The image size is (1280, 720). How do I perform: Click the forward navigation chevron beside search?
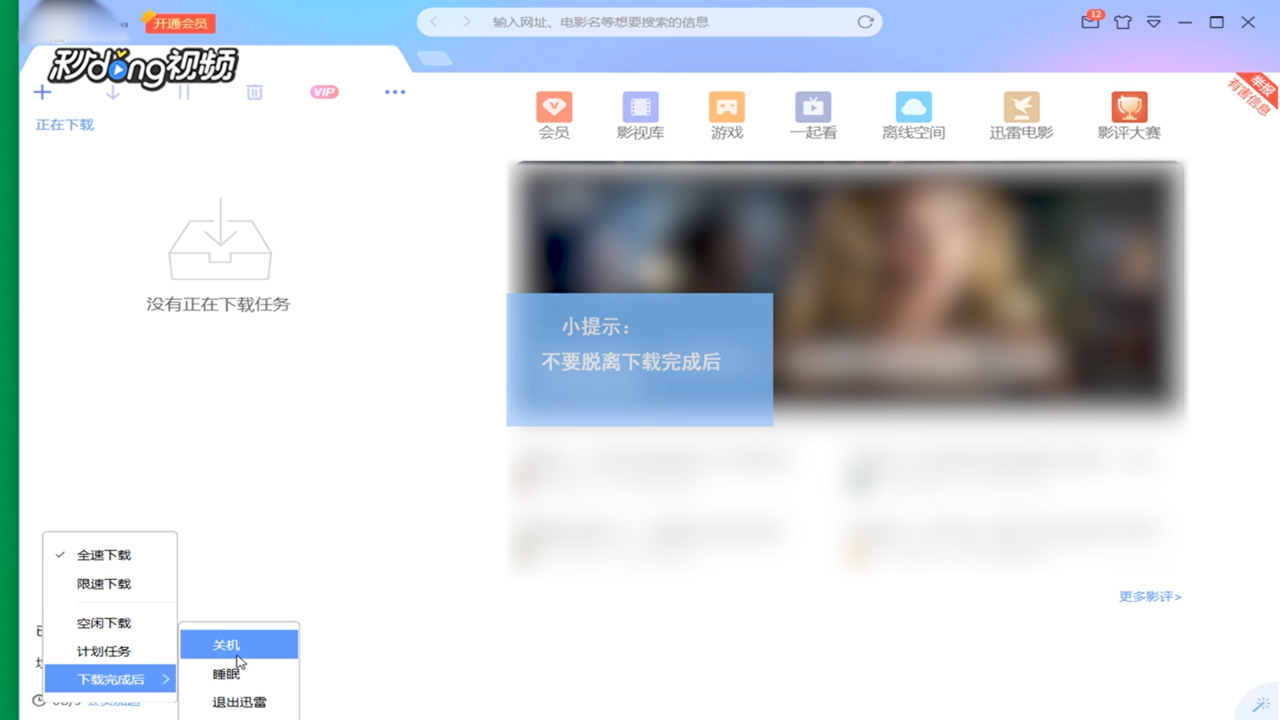coord(466,21)
